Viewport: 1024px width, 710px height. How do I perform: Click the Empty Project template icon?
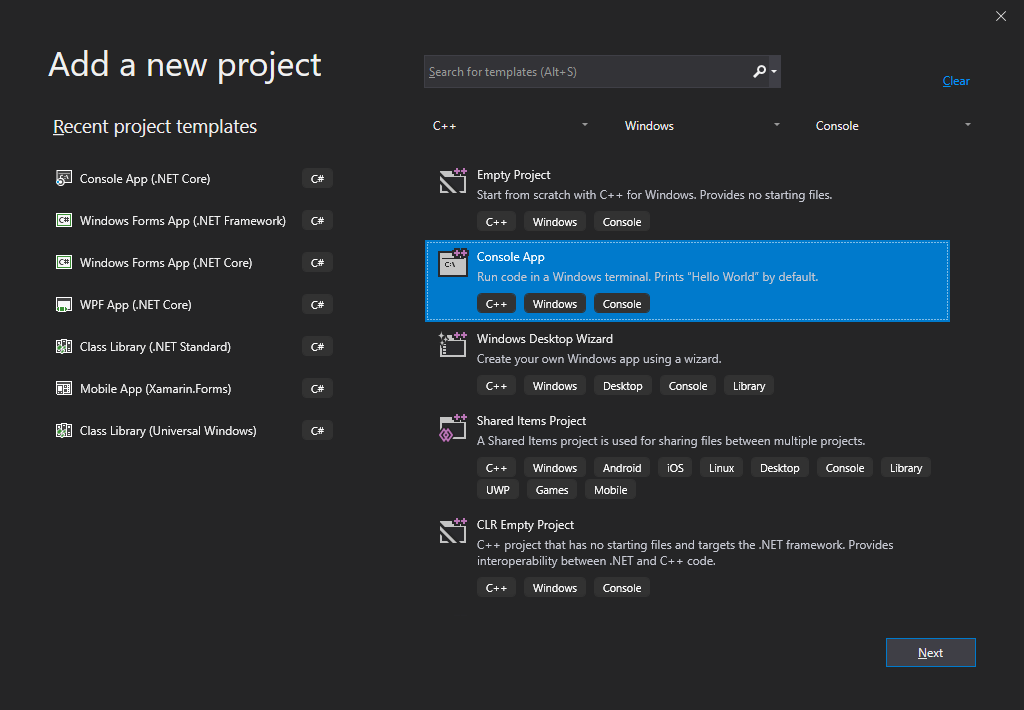(x=453, y=181)
